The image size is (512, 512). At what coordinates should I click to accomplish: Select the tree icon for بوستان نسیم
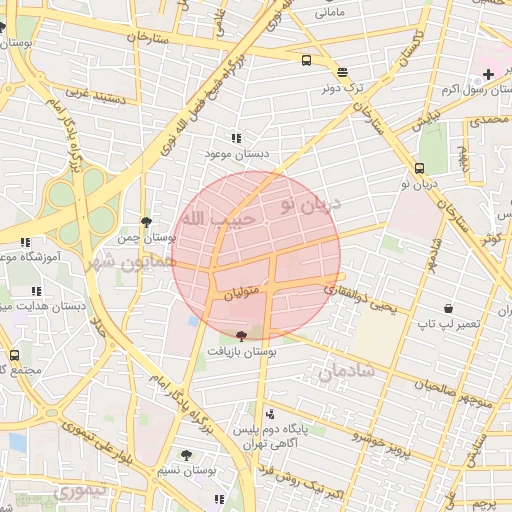(x=186, y=455)
